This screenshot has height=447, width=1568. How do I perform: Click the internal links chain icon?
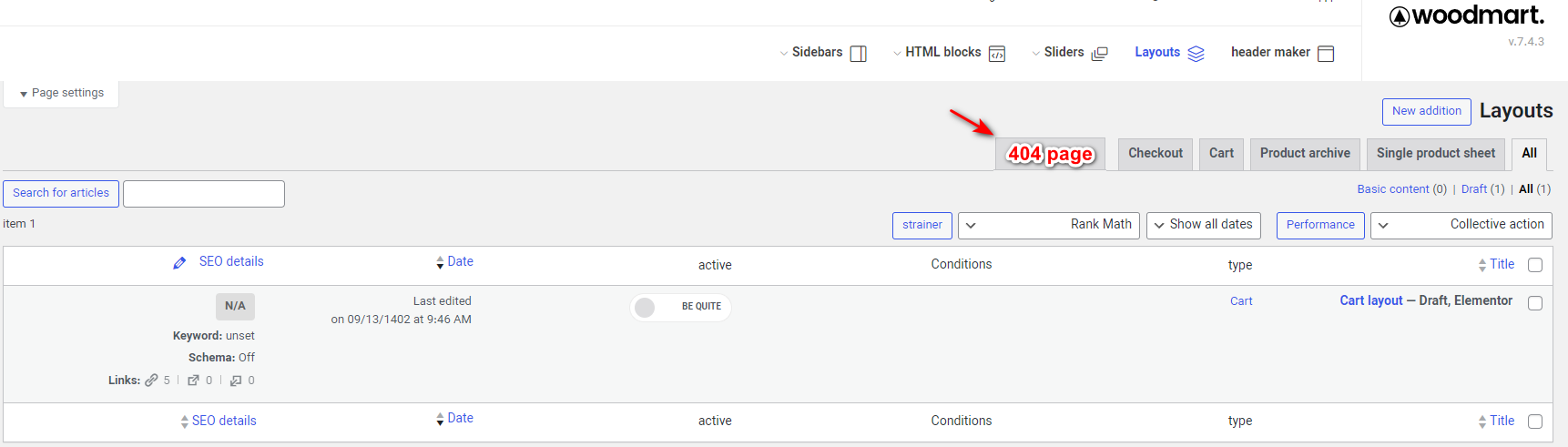pos(151,381)
